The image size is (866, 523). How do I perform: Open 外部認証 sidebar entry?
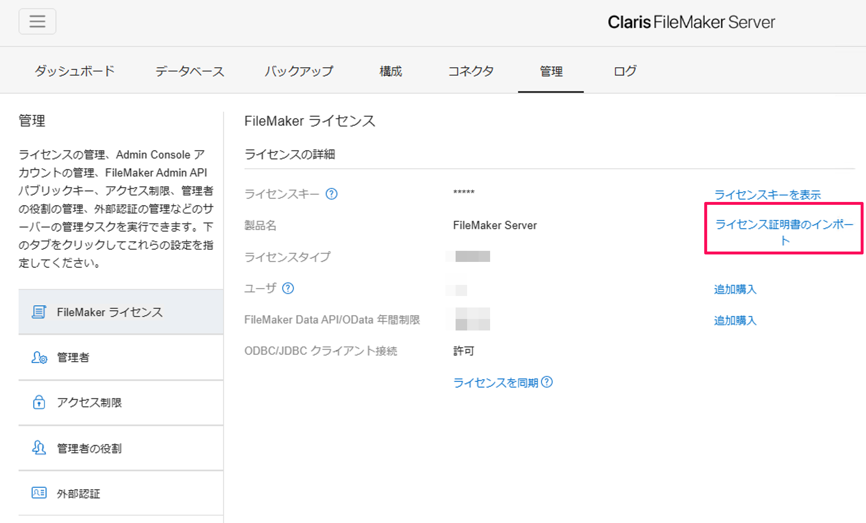pos(121,493)
